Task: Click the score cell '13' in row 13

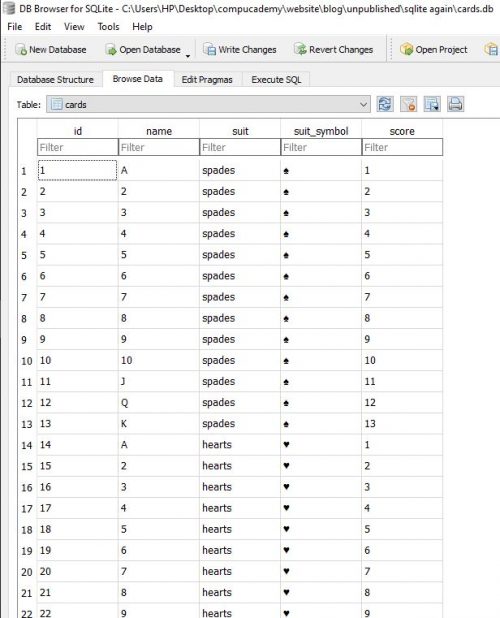Action: point(402,424)
